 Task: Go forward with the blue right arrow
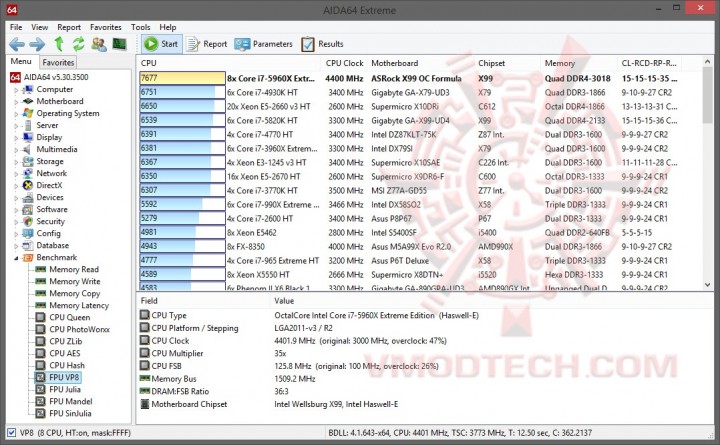coord(37,44)
